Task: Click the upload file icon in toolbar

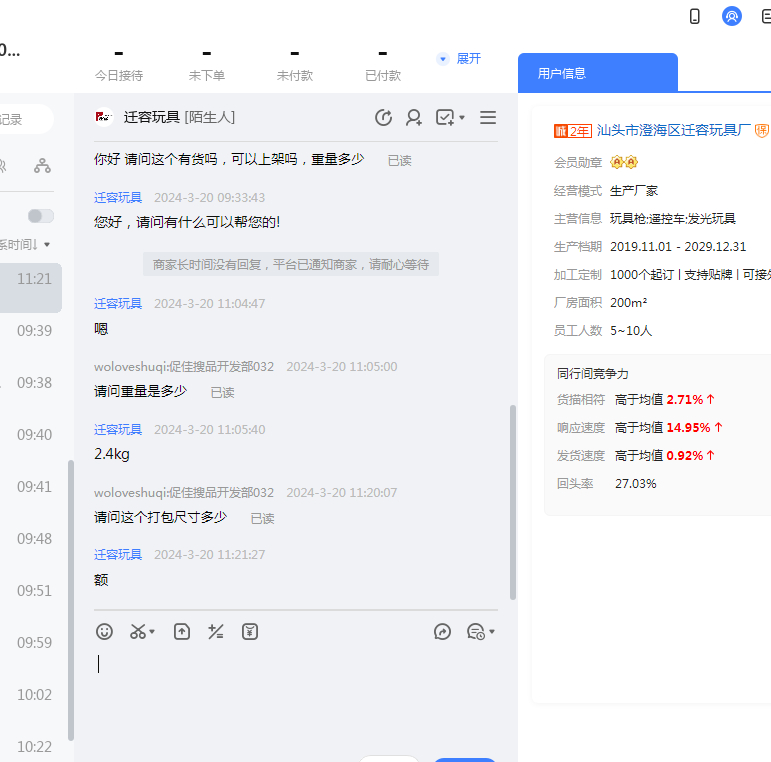Action: (x=182, y=631)
